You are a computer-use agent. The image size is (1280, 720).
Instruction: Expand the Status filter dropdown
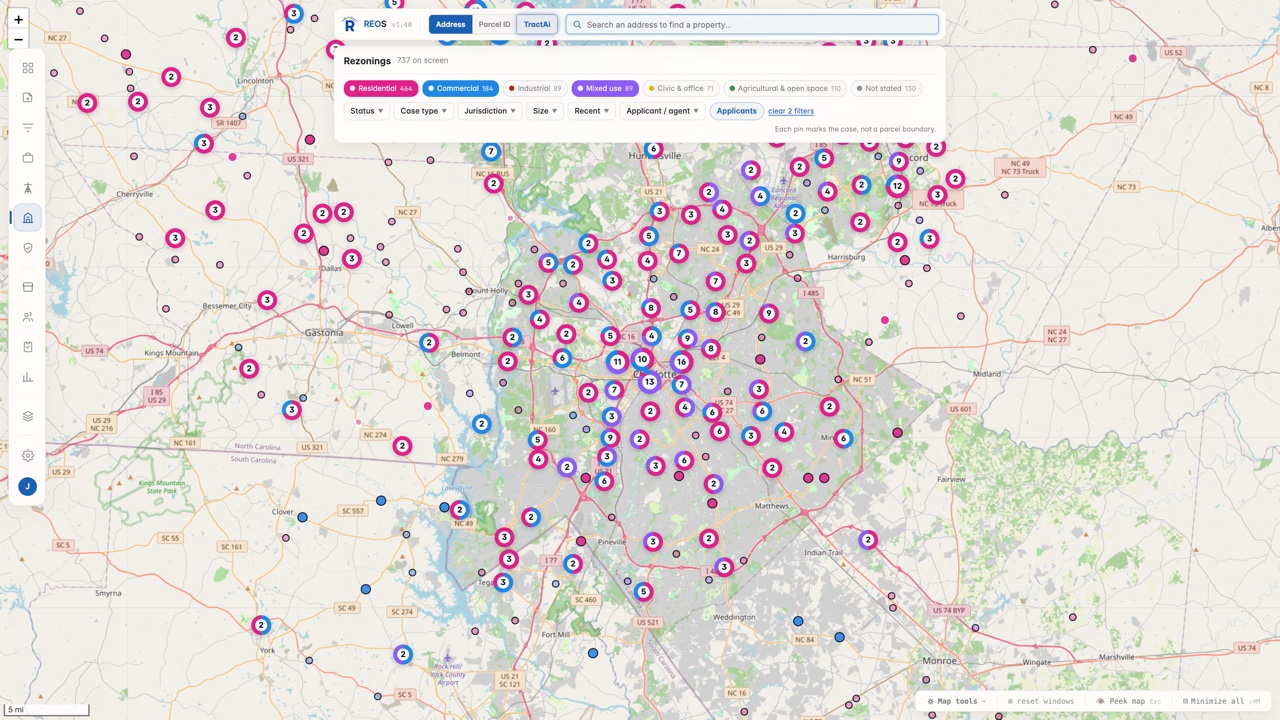(367, 111)
